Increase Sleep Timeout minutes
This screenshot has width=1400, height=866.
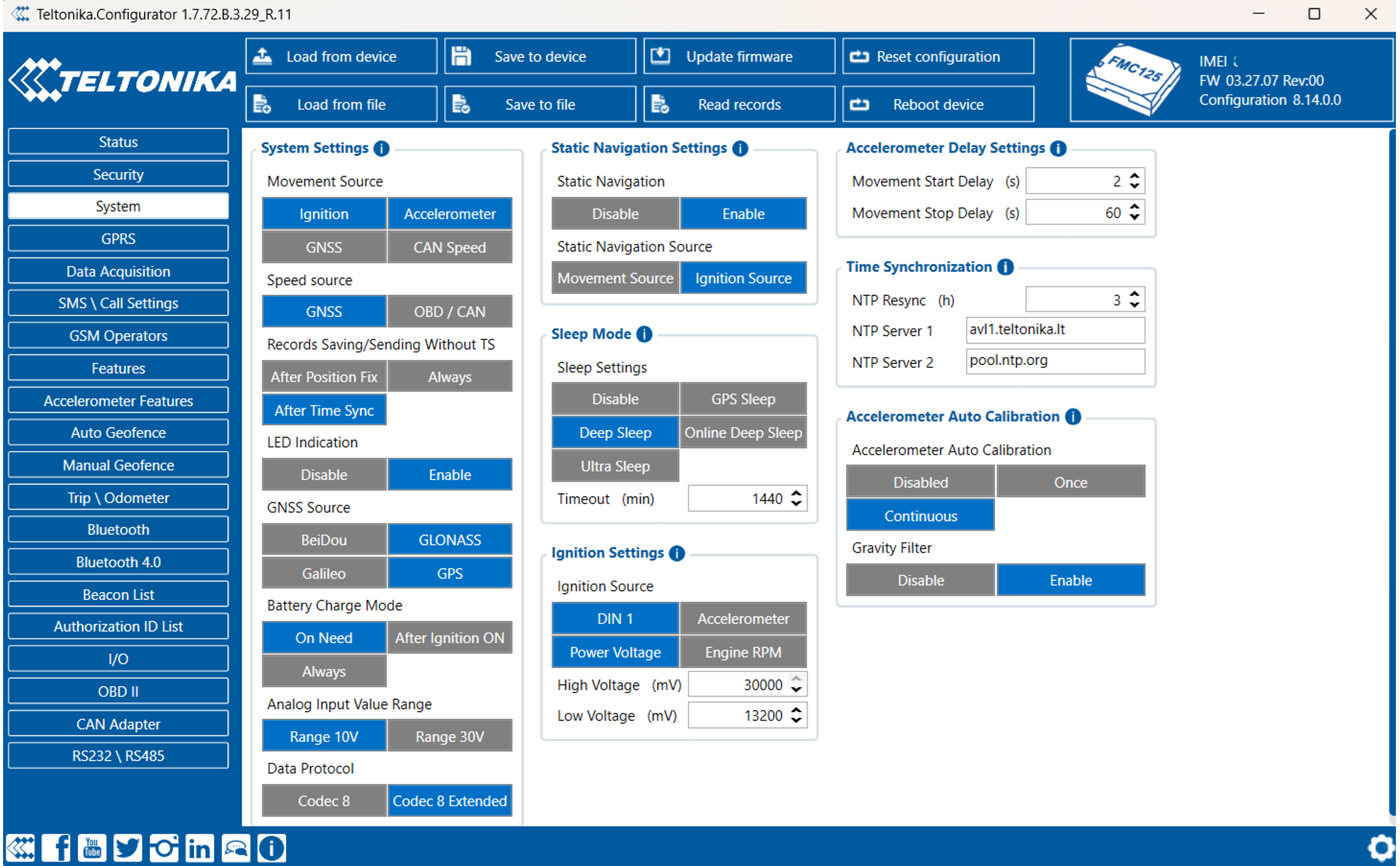coord(796,494)
